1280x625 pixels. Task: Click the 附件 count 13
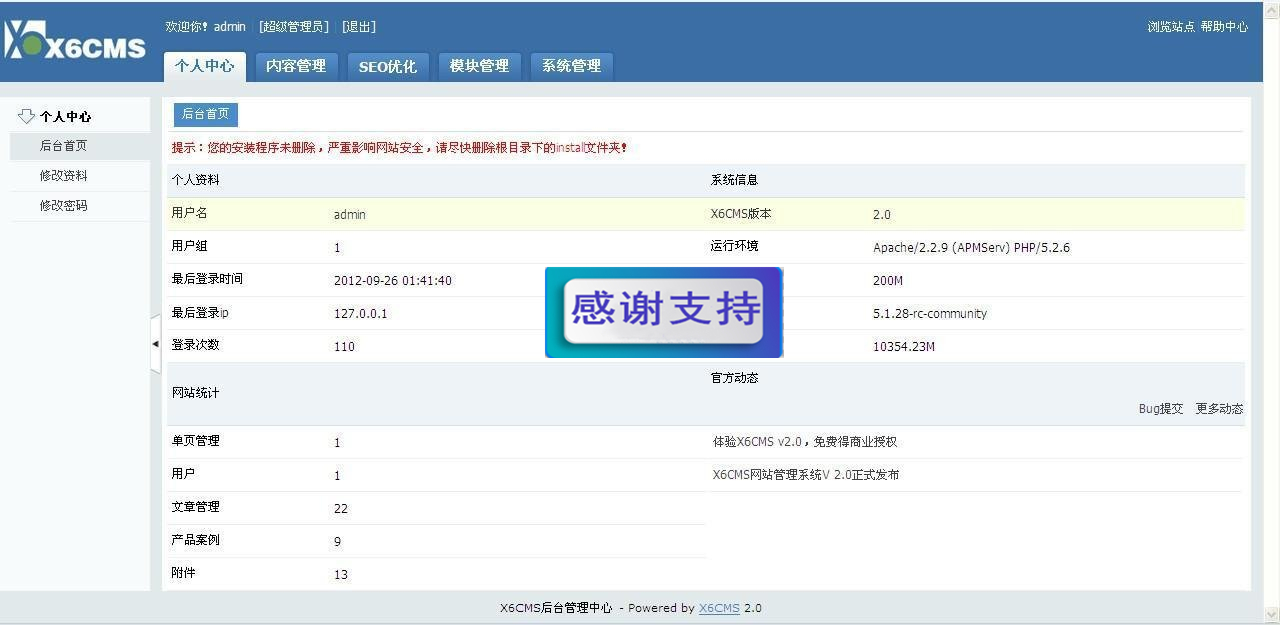point(341,575)
